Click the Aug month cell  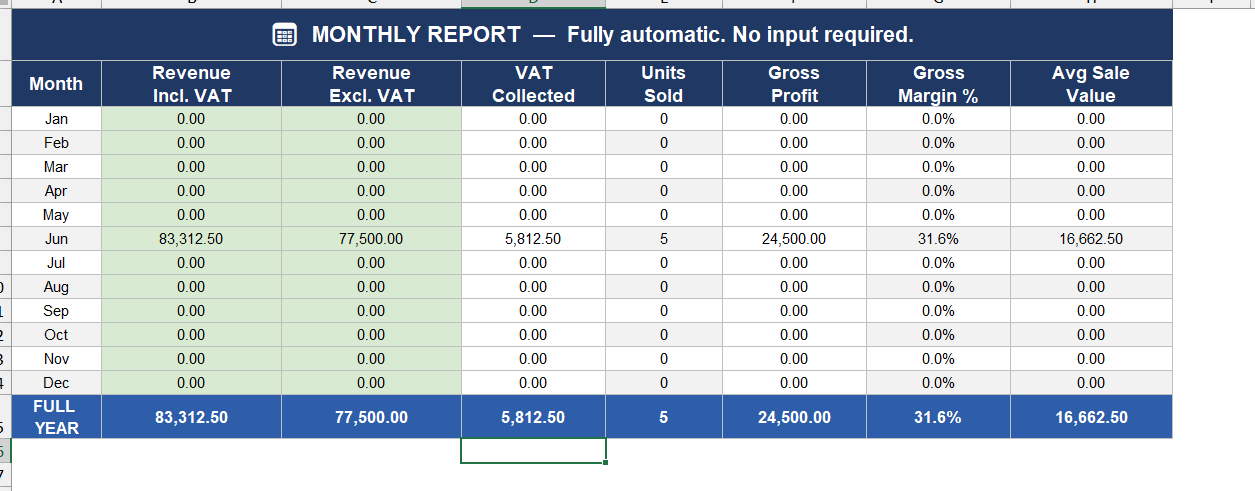(56, 287)
